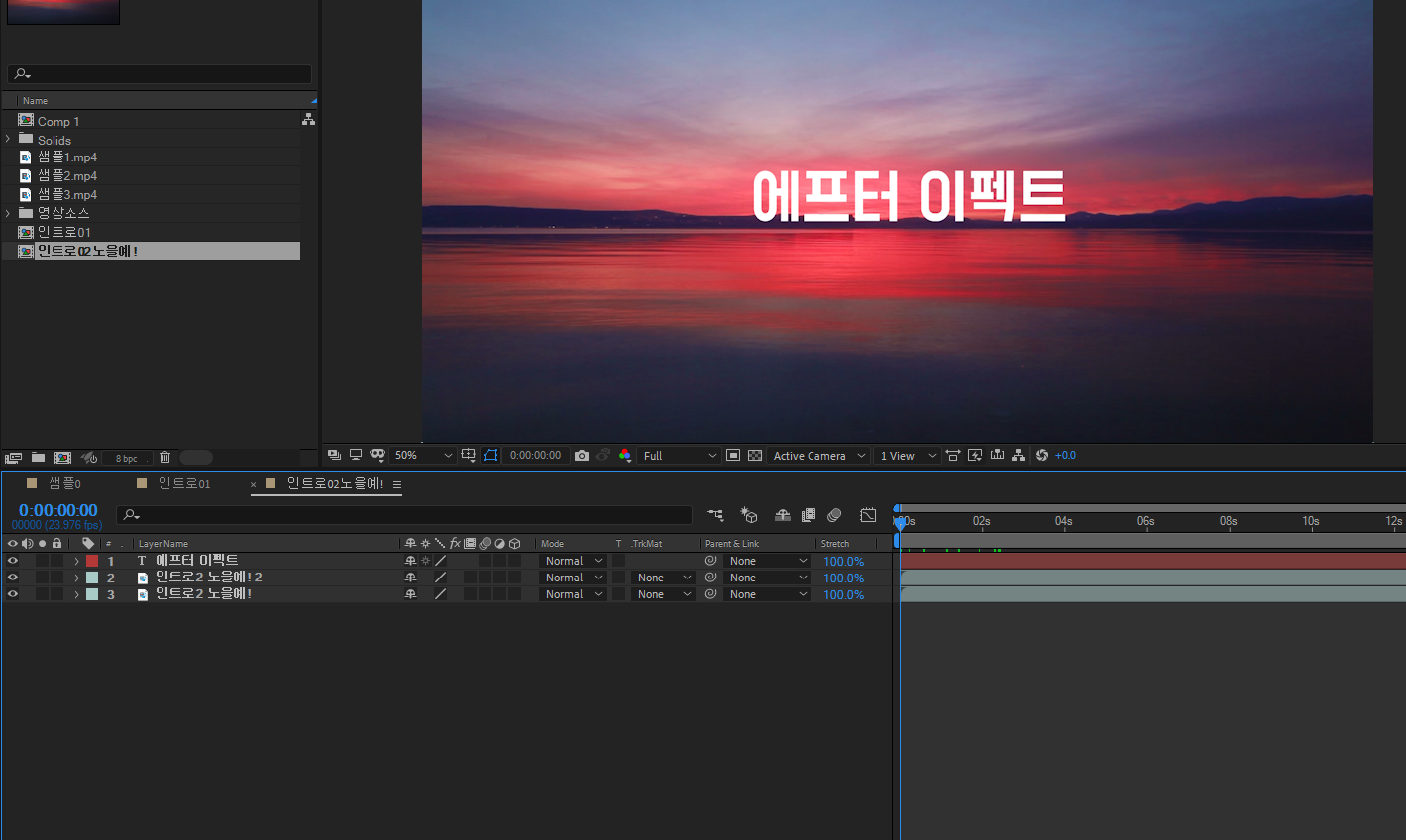Viewport: 1406px width, 840px height.
Task: Click the Always Preview This View icon
Action: pyautogui.click(x=334, y=455)
